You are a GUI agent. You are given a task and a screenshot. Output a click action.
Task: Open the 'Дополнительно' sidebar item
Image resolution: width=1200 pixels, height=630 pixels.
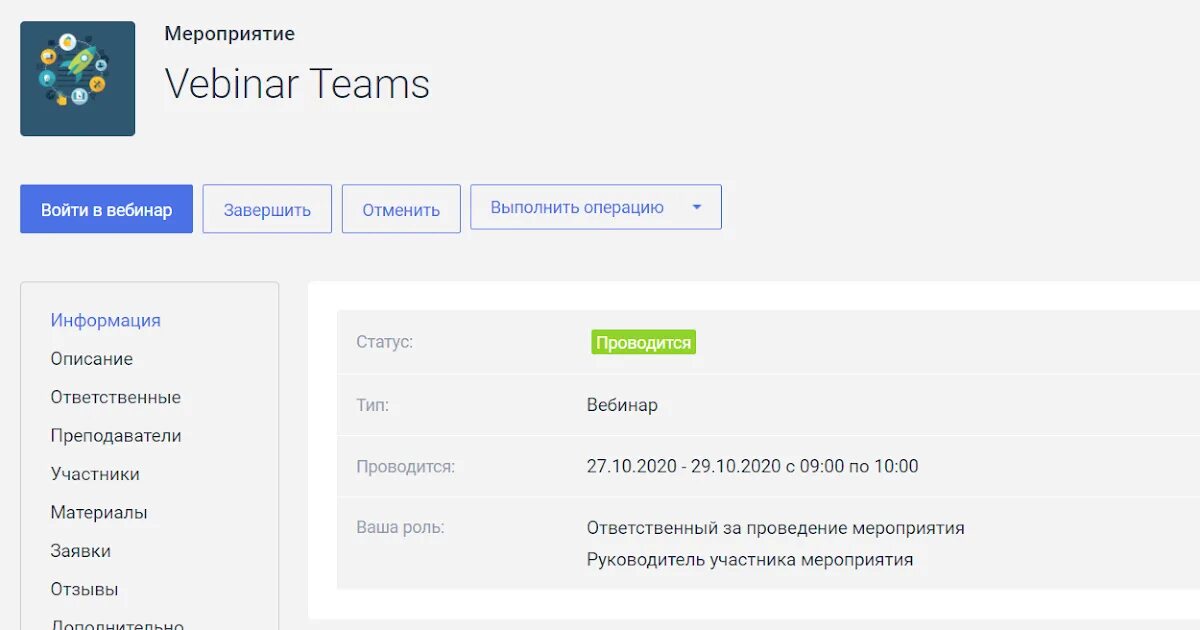tap(117, 624)
